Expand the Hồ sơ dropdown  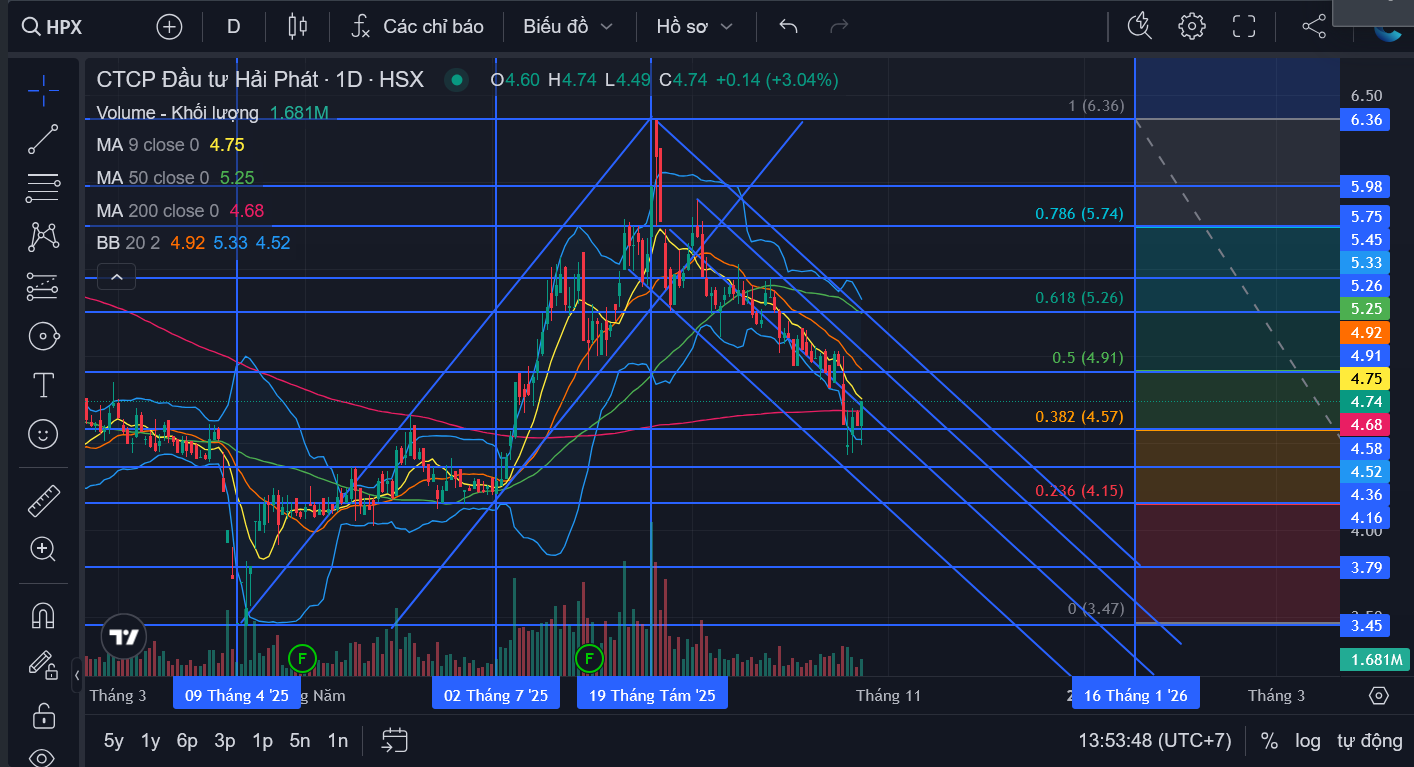click(x=694, y=27)
